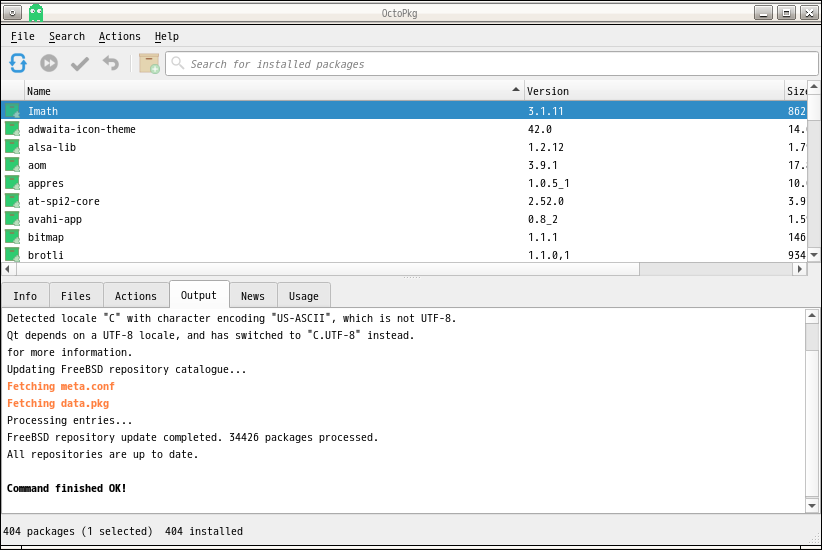The image size is (822, 550).
Task: Click '404 packages (1 selected)' status text
Action: coord(78,531)
